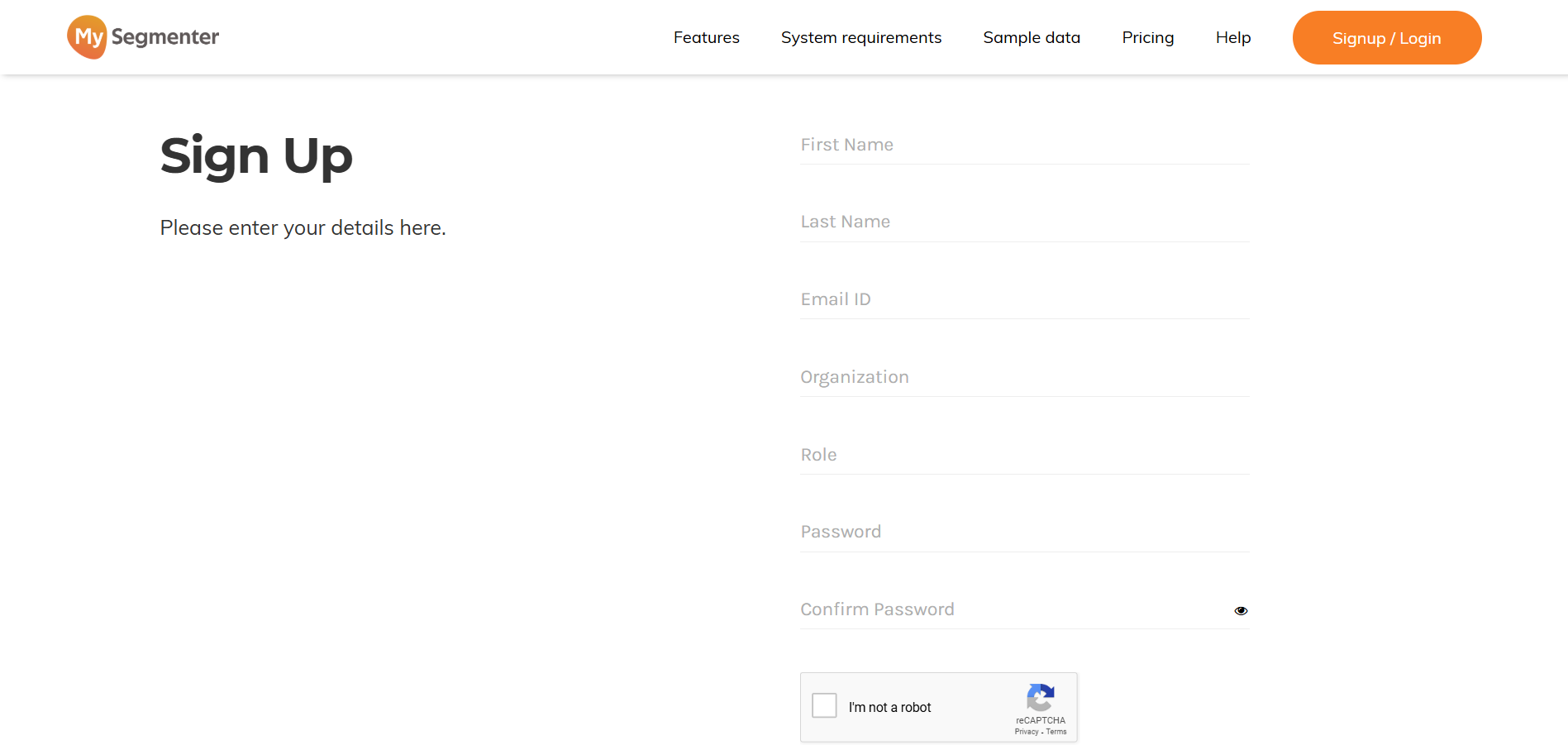Open the reCAPTCHA Privacy link

1026,732
